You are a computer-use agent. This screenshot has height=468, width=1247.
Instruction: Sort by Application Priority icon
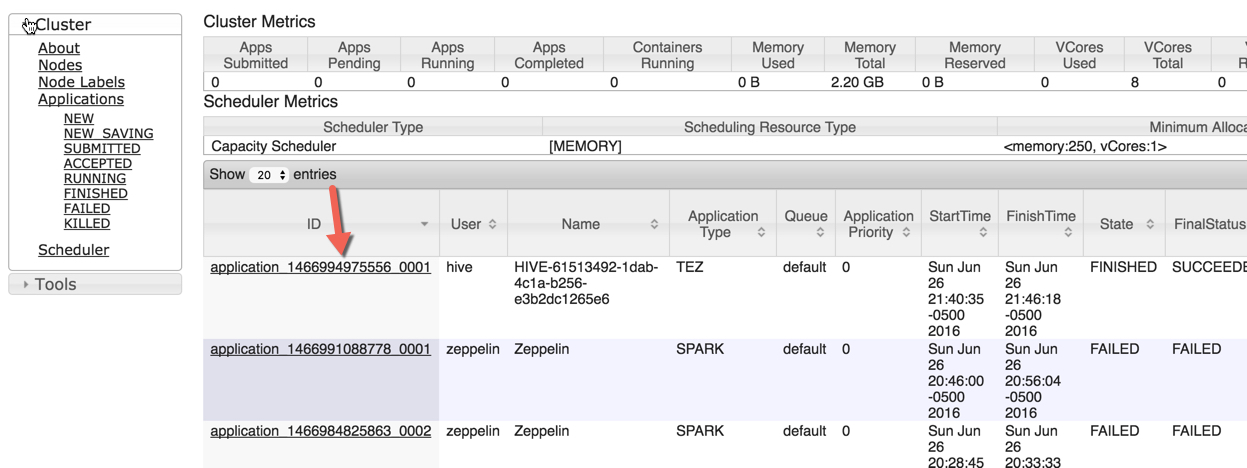pyautogui.click(x=906, y=233)
